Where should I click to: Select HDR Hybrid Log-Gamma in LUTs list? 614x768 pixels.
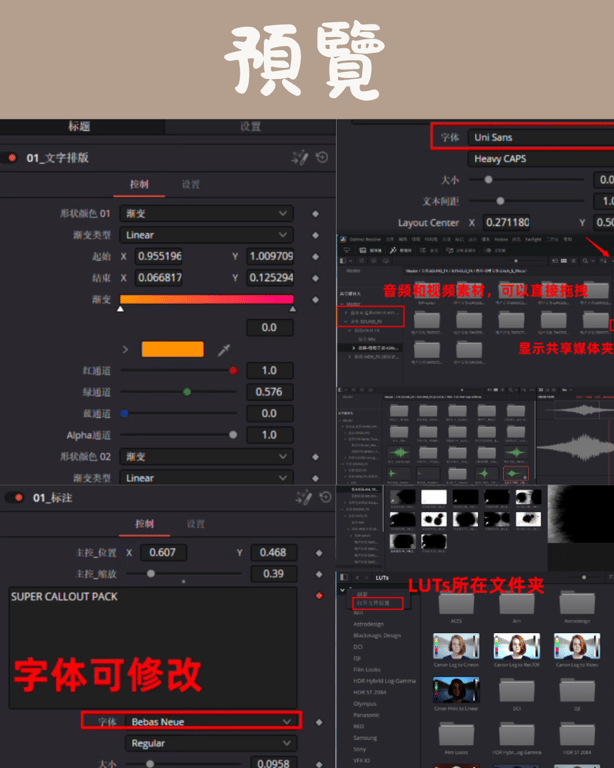(384, 681)
